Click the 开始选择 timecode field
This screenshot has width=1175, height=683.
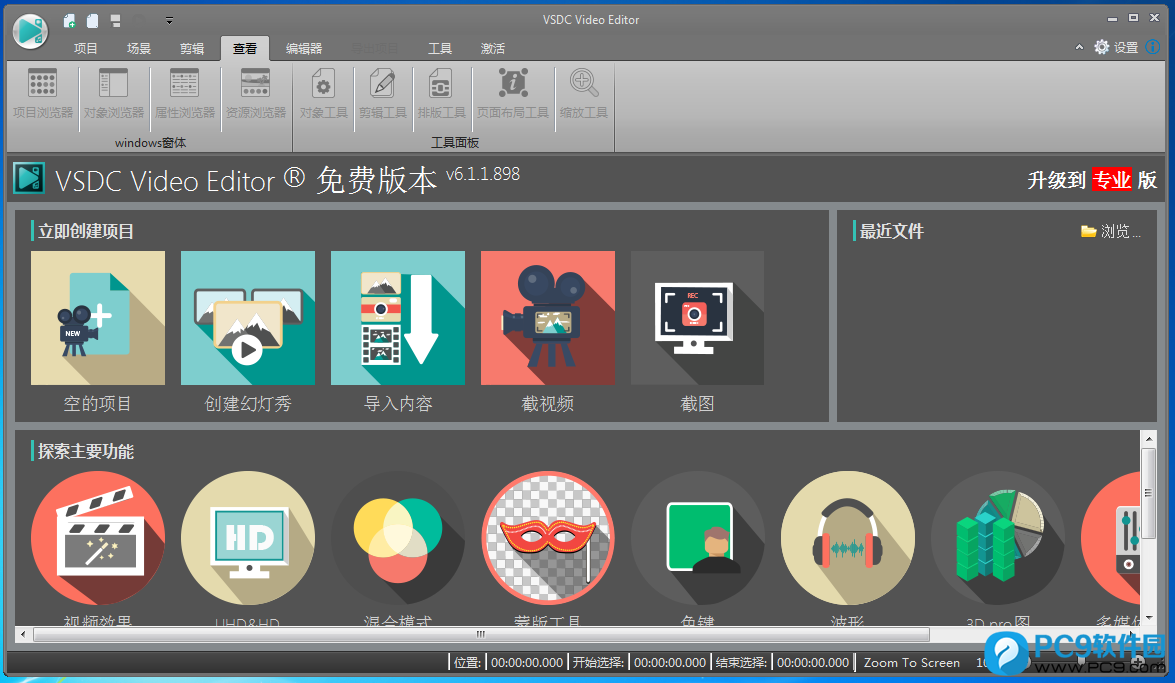tap(669, 663)
